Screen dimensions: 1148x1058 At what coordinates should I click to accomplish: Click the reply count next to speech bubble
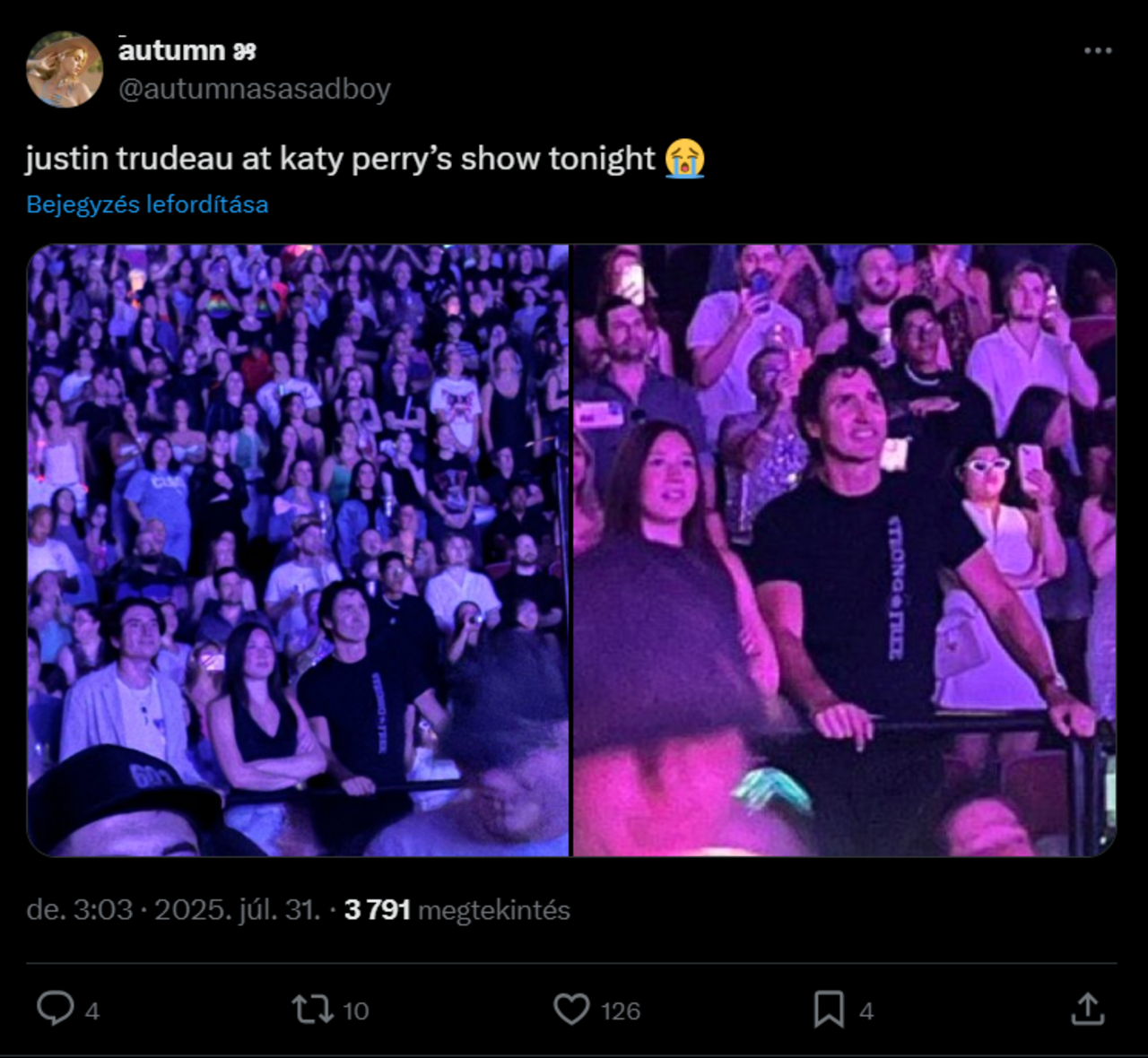[x=91, y=1011]
